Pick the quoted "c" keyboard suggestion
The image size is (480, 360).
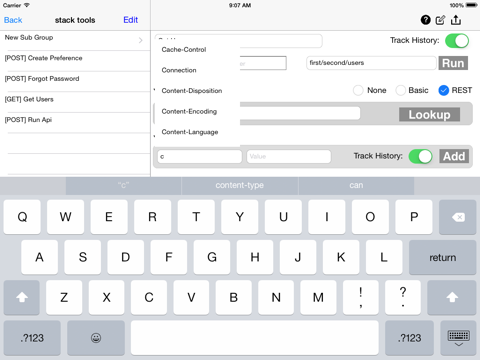[x=123, y=185]
